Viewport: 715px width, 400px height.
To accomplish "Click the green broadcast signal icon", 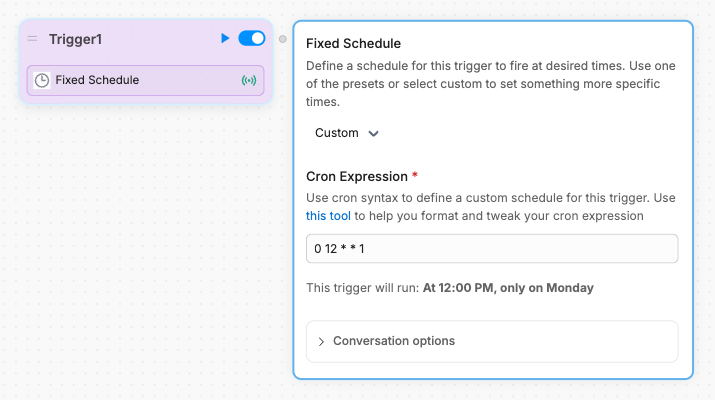I will [x=249, y=80].
